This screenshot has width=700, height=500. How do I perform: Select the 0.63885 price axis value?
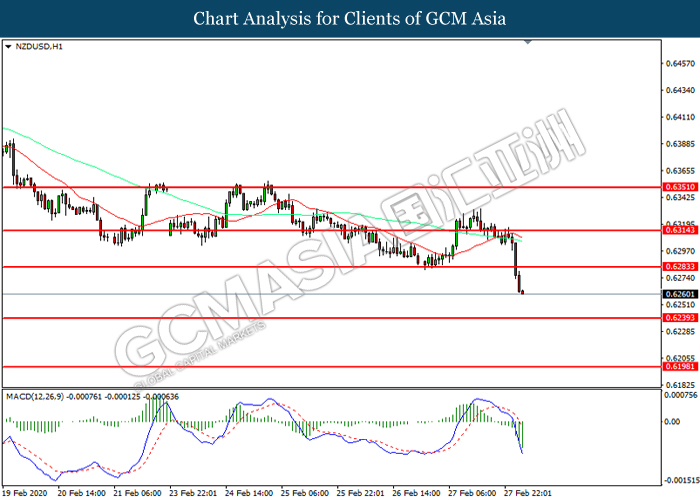pyautogui.click(x=680, y=144)
